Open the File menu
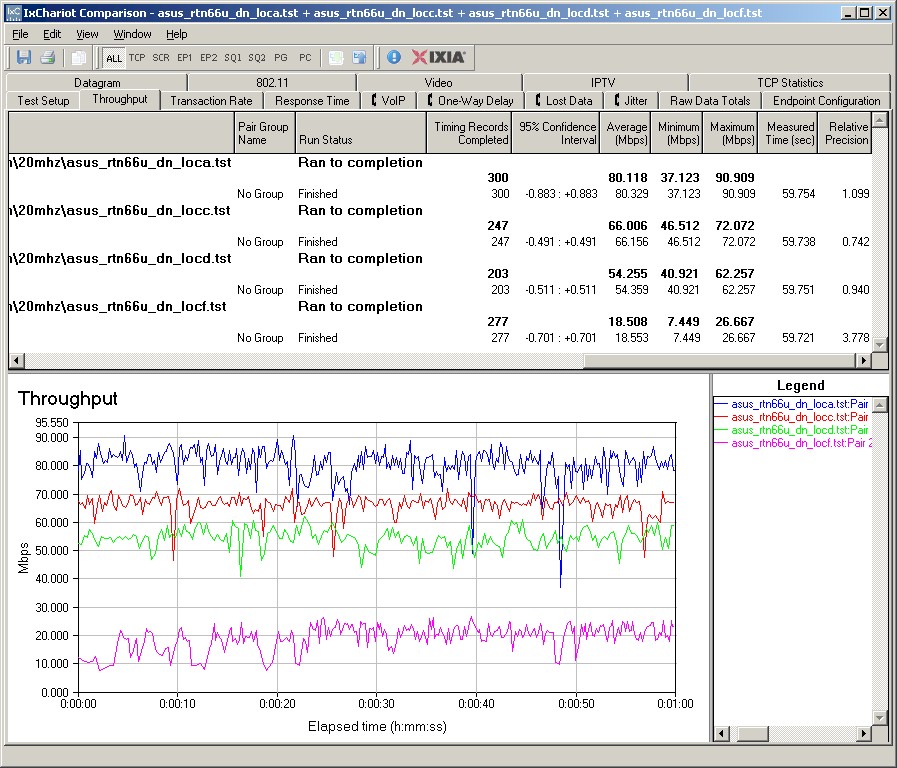Viewport: 897px width, 768px height. point(20,34)
